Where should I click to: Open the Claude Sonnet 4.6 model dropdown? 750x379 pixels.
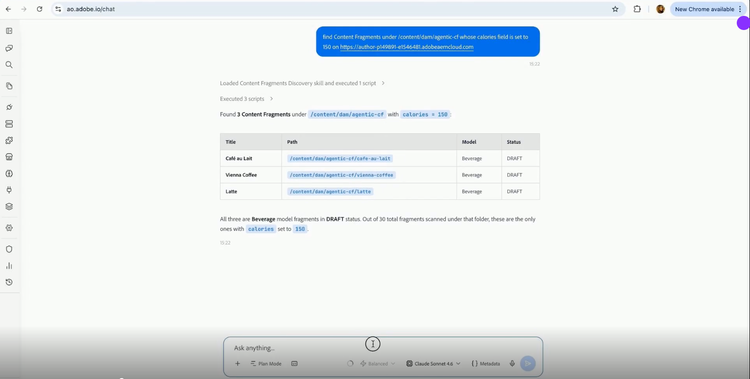click(x=433, y=364)
